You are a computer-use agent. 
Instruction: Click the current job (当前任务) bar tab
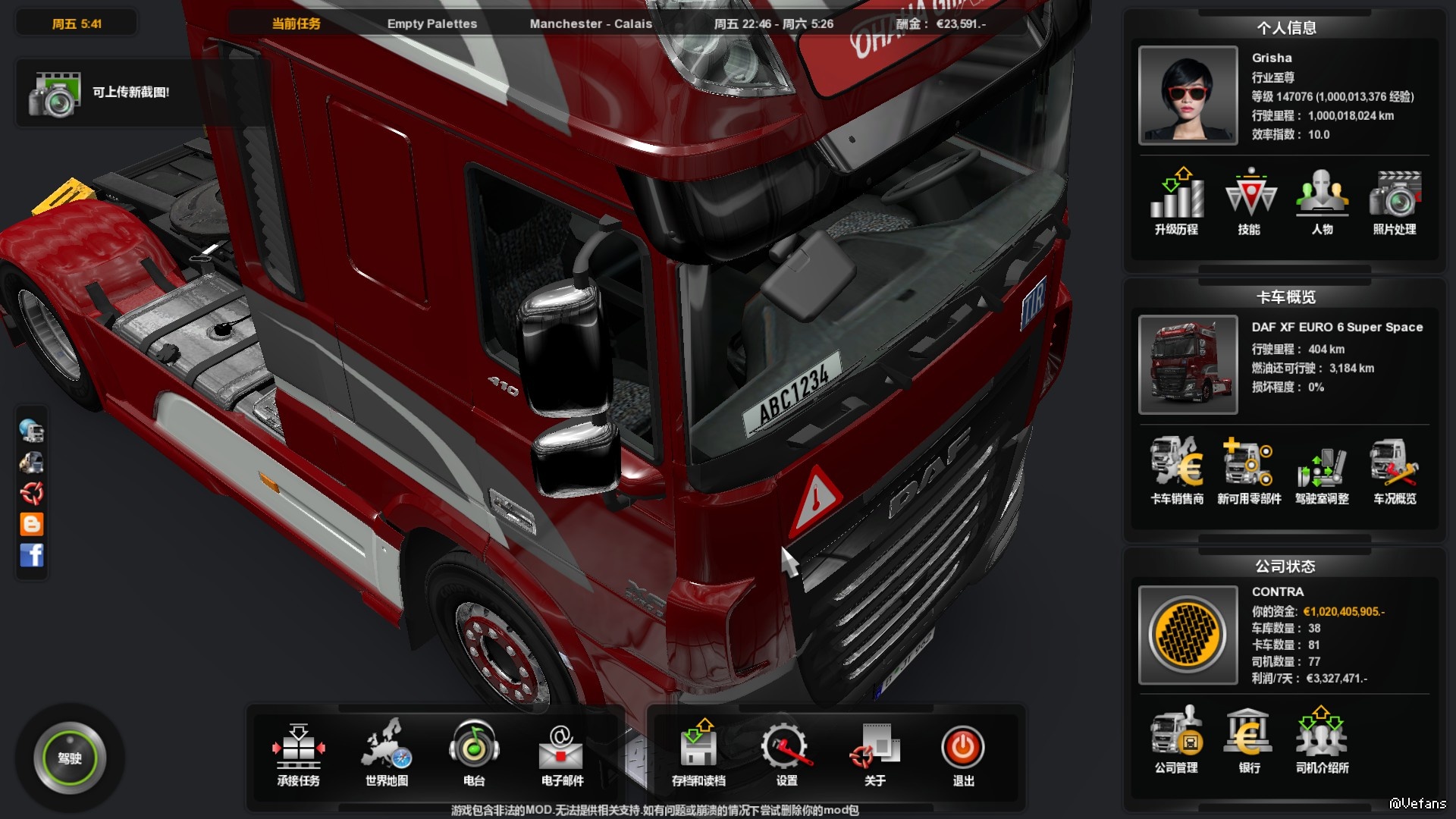[x=296, y=24]
